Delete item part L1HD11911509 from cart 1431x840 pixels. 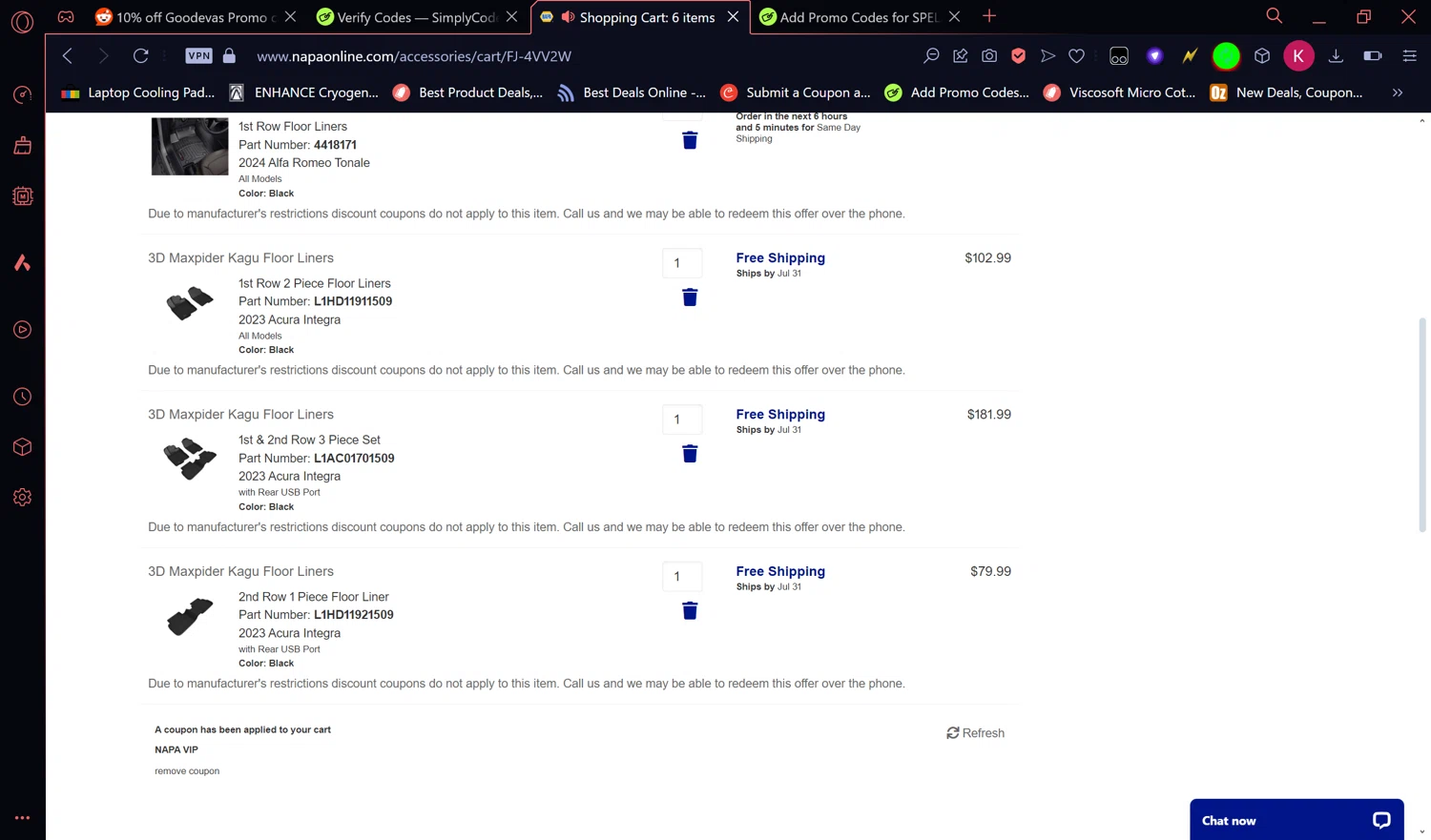[690, 297]
